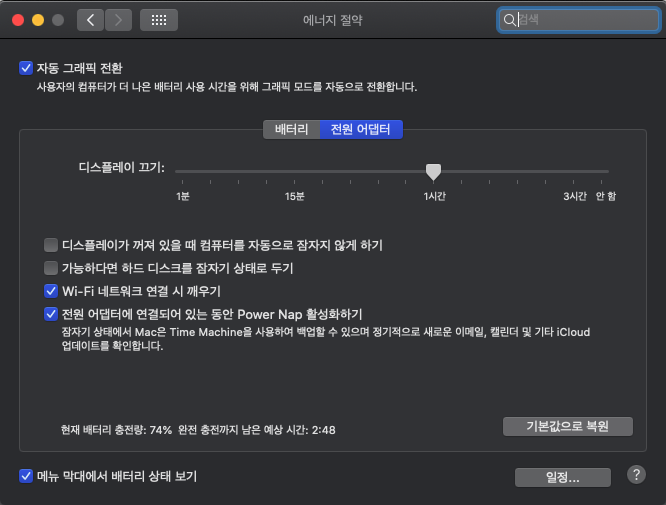Click the 3시간 tick on the slider
Viewport: 666px width, 505px height.
pyautogui.click(x=573, y=182)
